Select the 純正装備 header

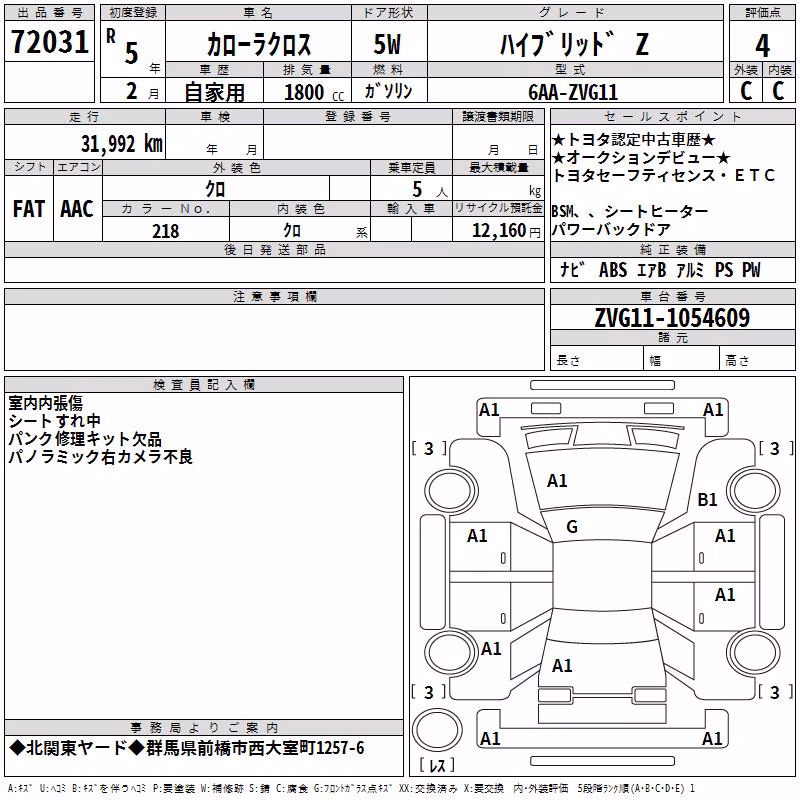672,249
